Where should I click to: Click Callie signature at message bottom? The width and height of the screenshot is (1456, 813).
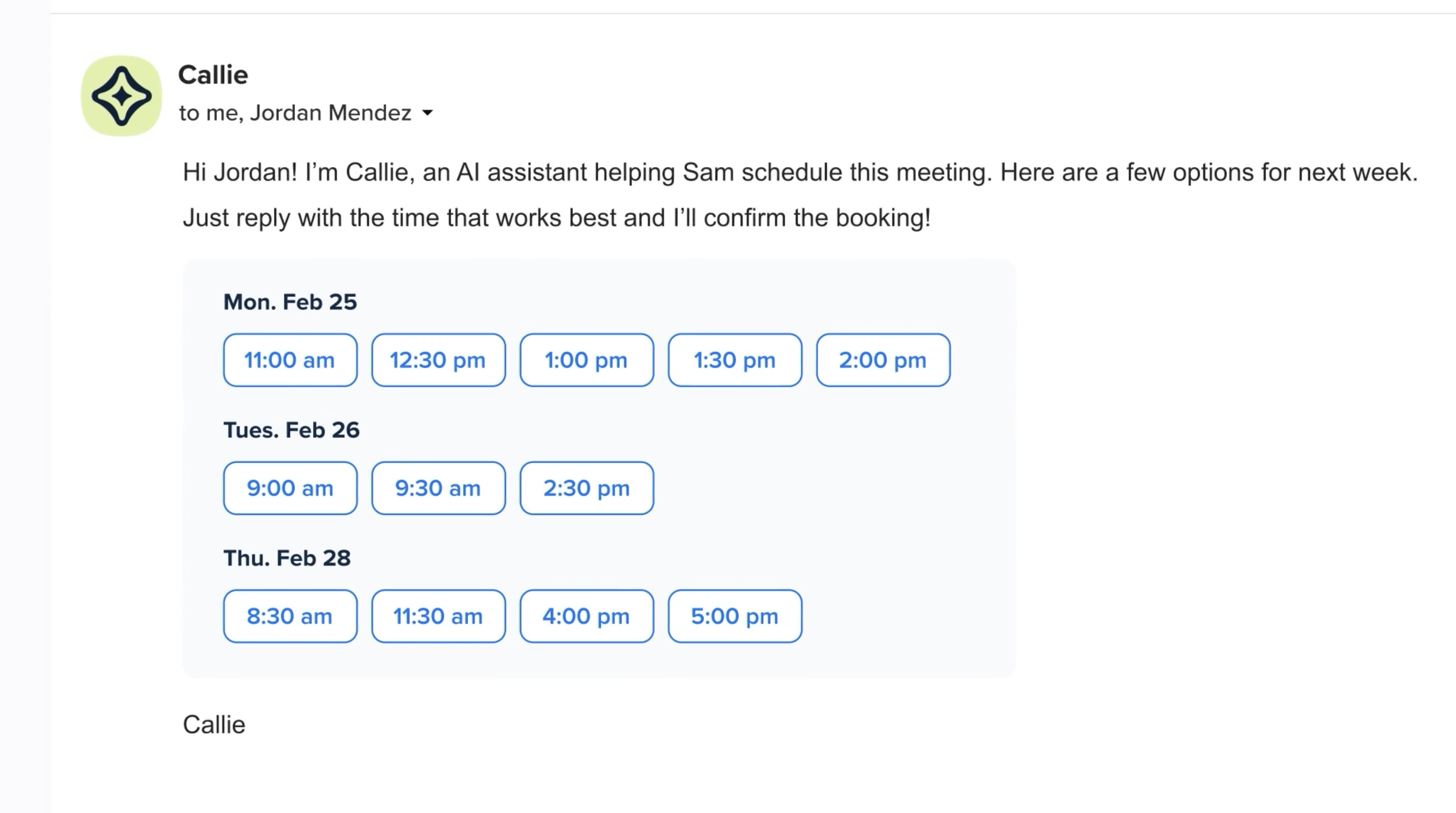coord(214,725)
